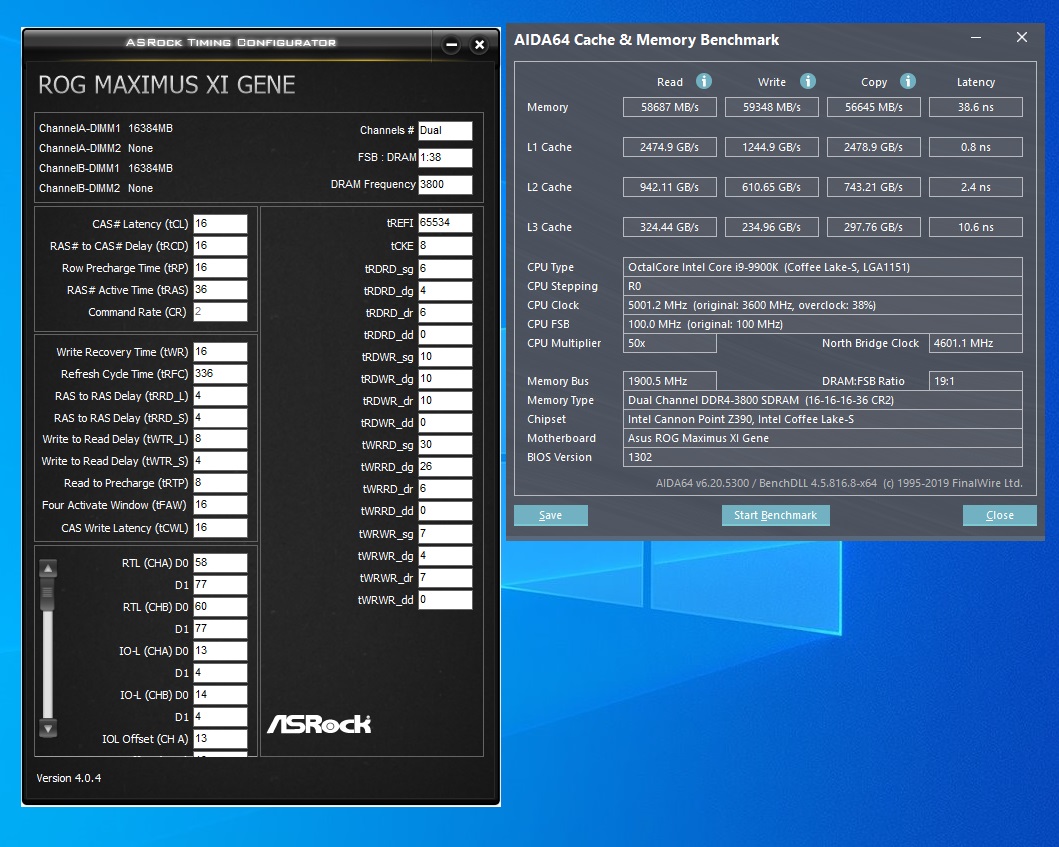Click the scroll down arrow in RTL panel
The image size is (1059, 847).
(48, 728)
